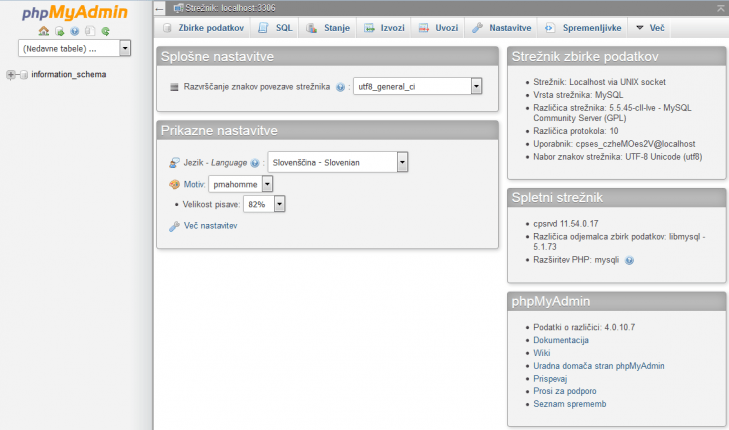This screenshot has height=430, width=729.
Task: Click Vrsta strežnika: MySQL text
Action: [578, 95]
